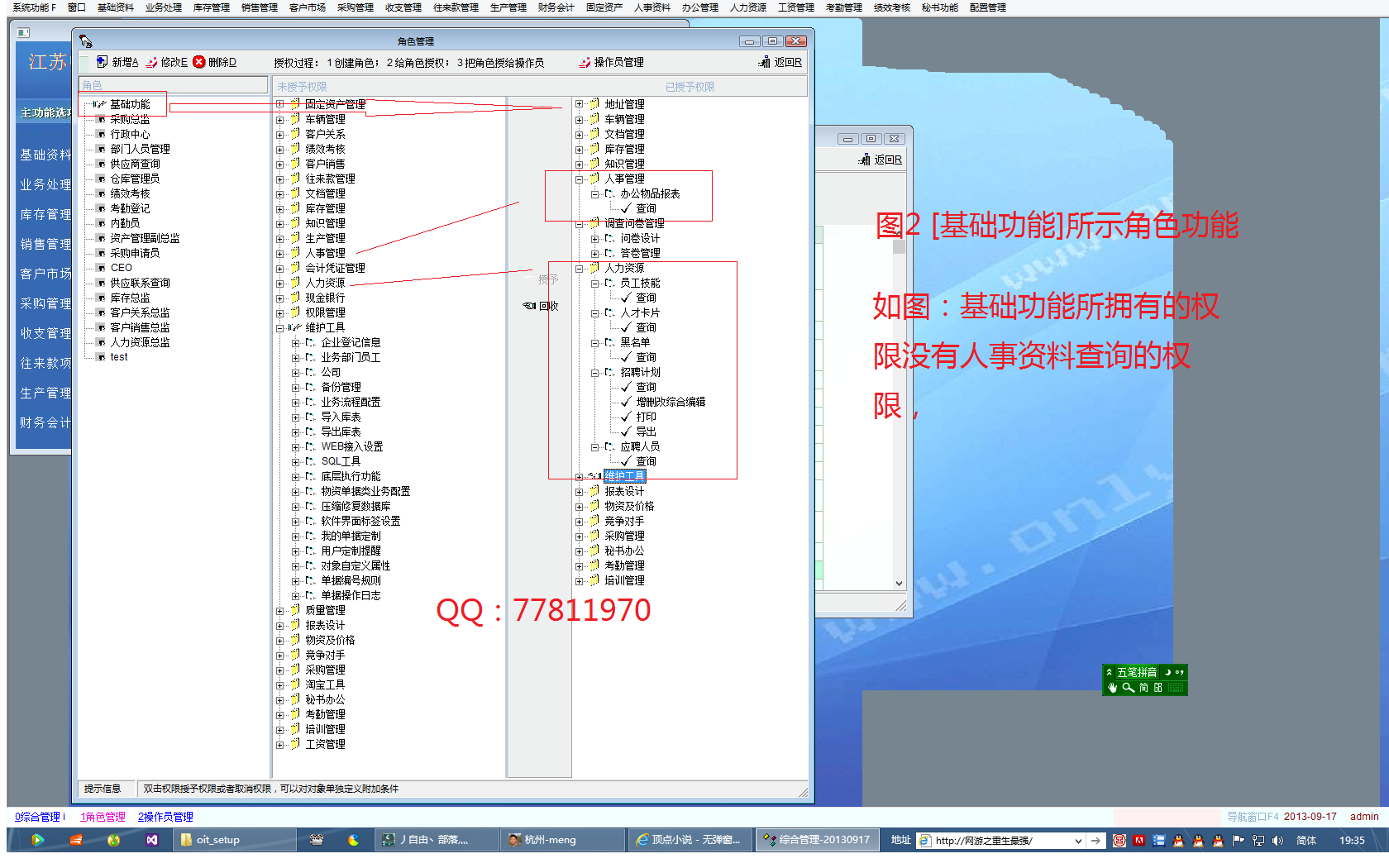The width and height of the screenshot is (1389, 868).
Task: Click the 修改E edit role icon
Action: [151, 62]
